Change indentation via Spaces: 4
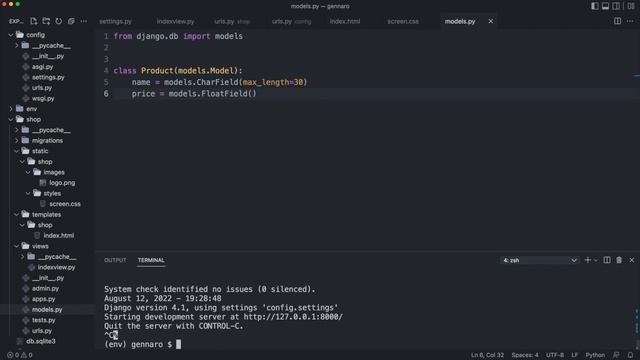The height and width of the screenshot is (360, 640). (x=525, y=355)
